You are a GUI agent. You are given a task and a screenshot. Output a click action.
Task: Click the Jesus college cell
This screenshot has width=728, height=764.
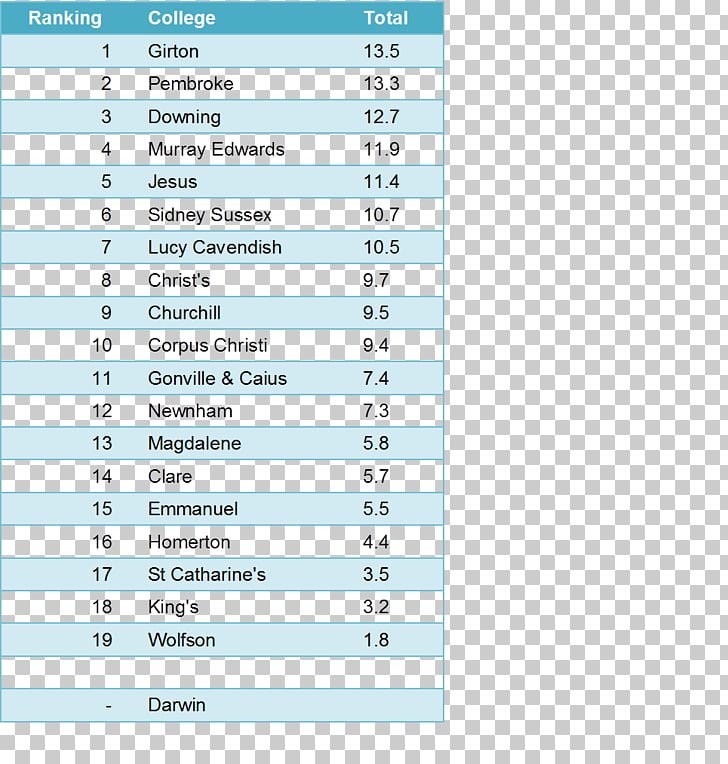[172, 182]
